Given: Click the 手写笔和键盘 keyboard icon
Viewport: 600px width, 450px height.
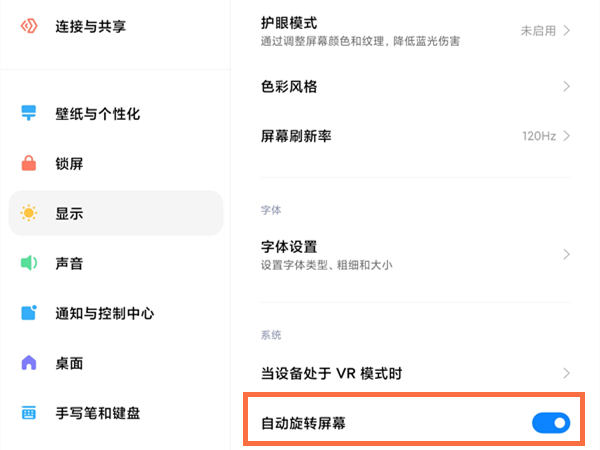Looking at the screenshot, I should (30, 412).
